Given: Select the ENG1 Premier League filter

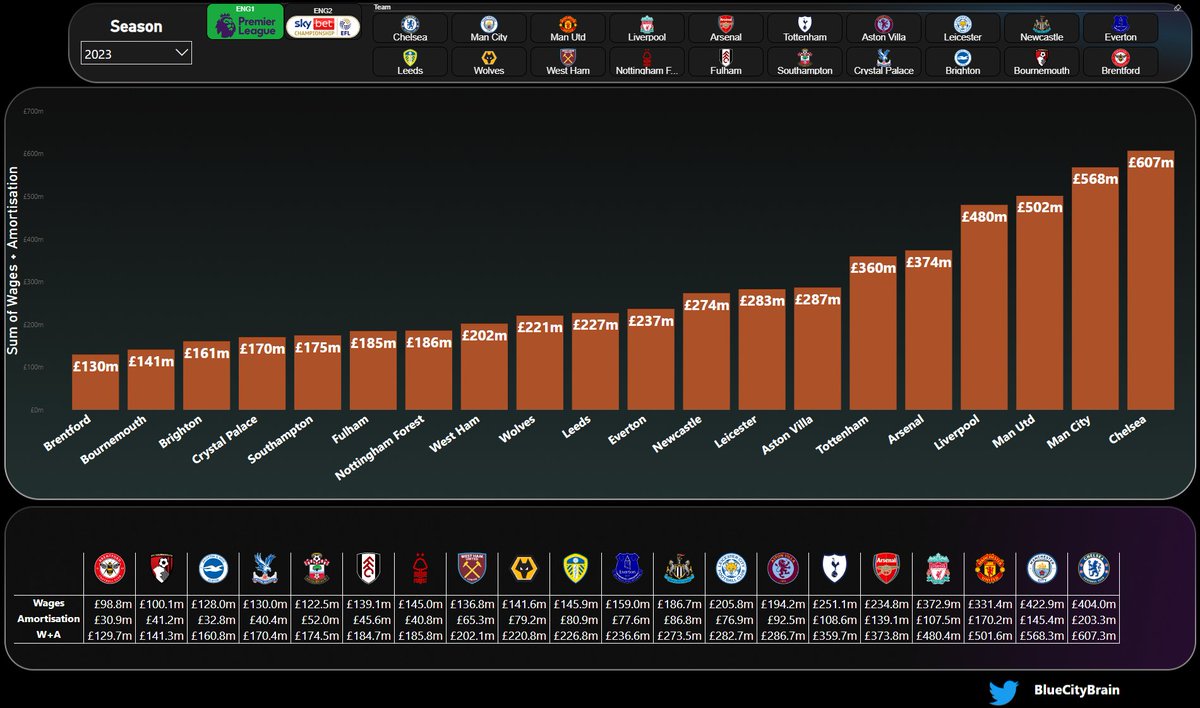Looking at the screenshot, I should pyautogui.click(x=245, y=23).
